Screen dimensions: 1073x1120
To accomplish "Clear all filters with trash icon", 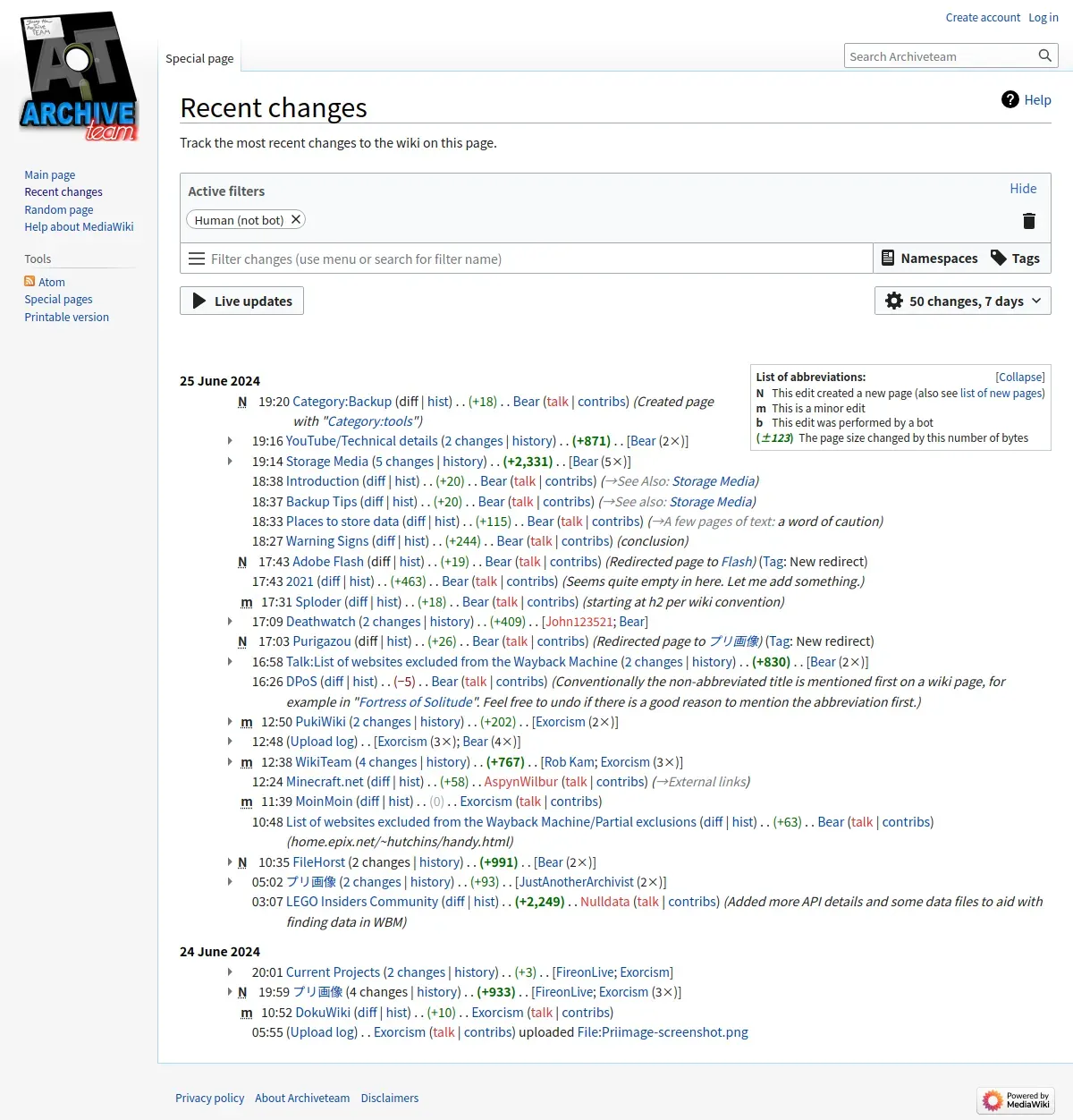I will pyautogui.click(x=1029, y=221).
